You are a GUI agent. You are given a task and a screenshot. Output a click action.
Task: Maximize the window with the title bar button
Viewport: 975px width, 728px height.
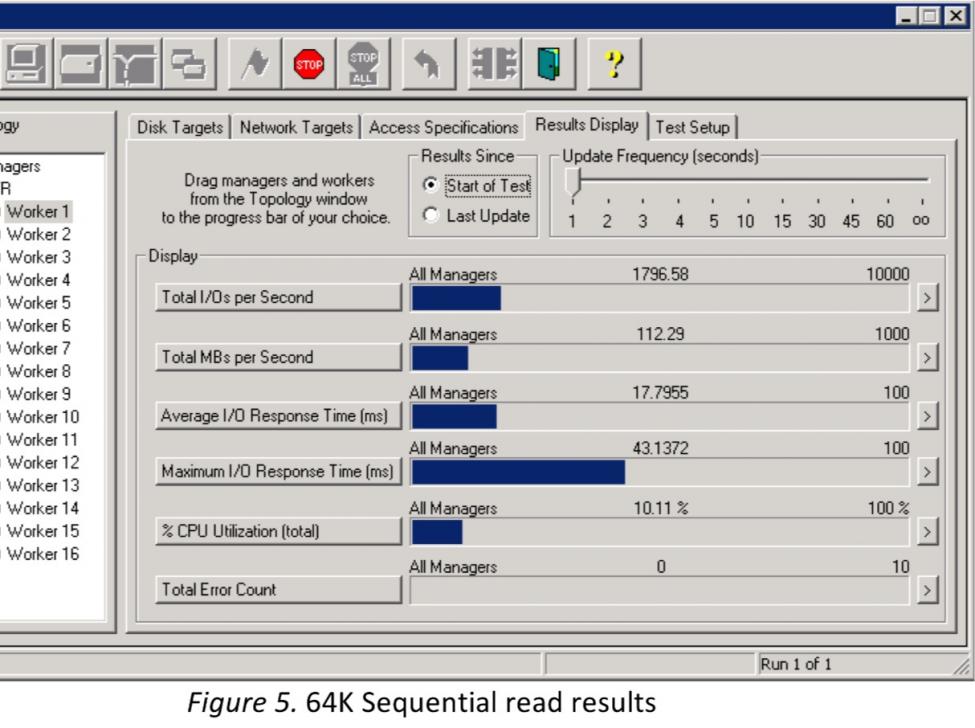pos(930,16)
